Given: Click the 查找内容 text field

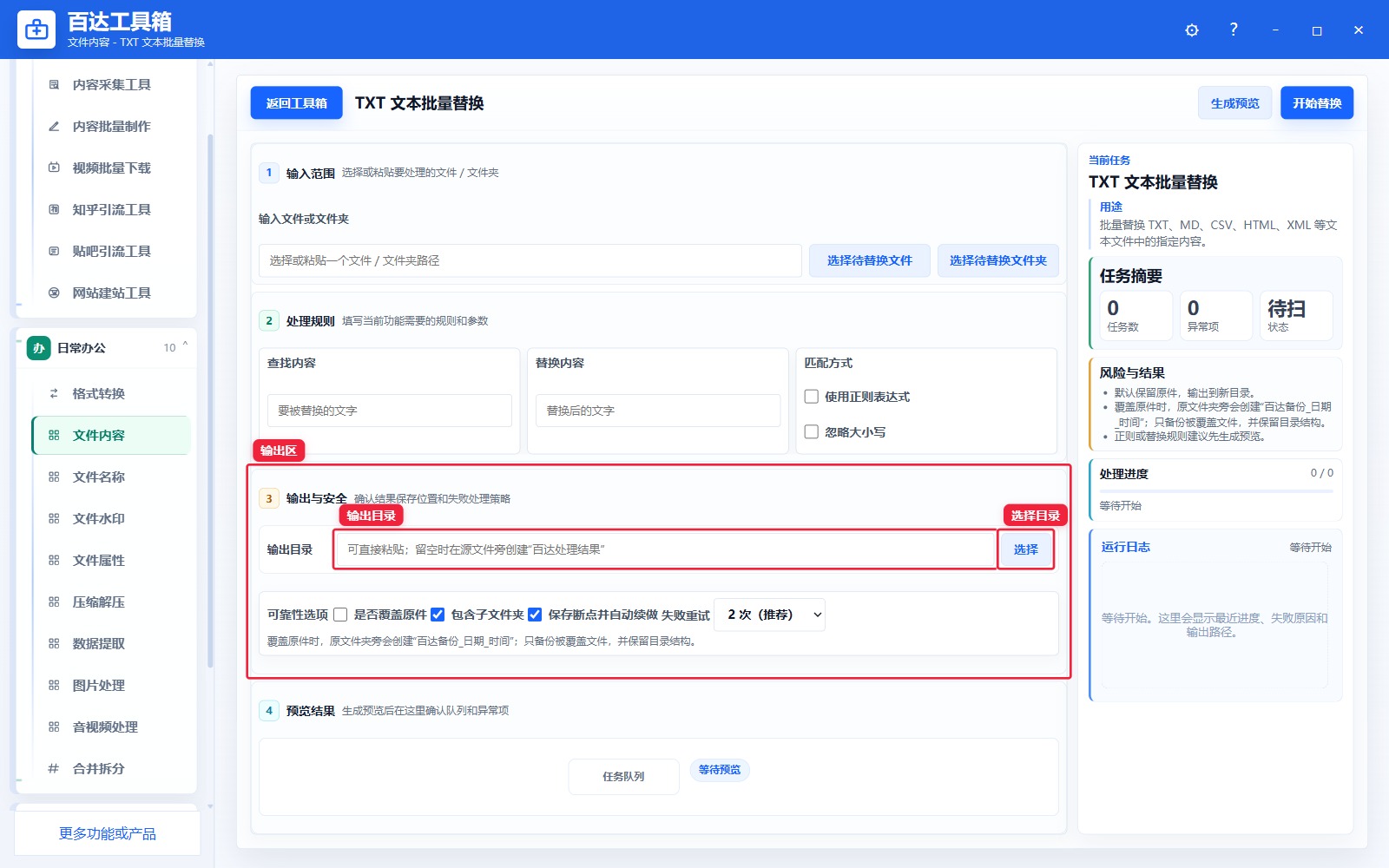Looking at the screenshot, I should [390, 411].
